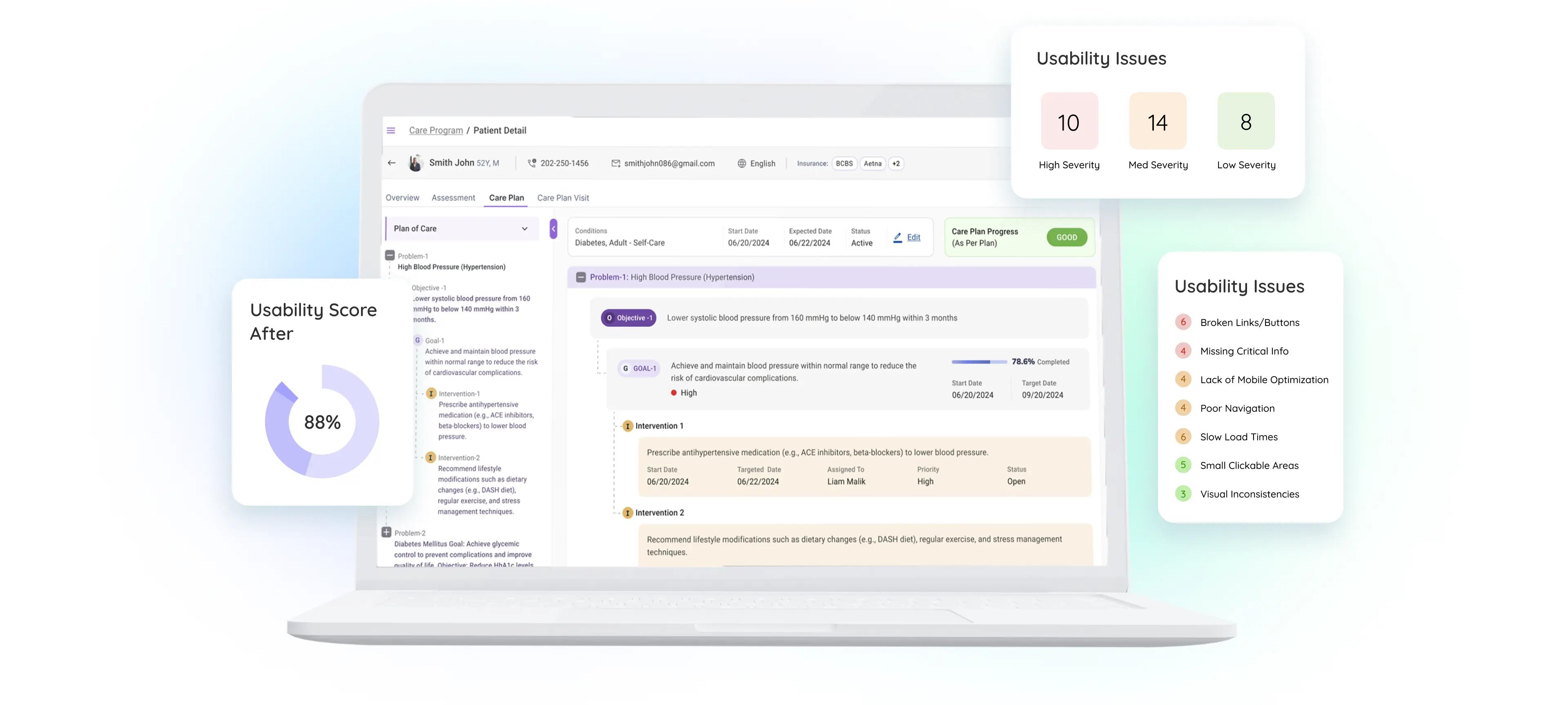Click the back arrow navigation icon
This screenshot has width=1568, height=705.
[x=390, y=163]
